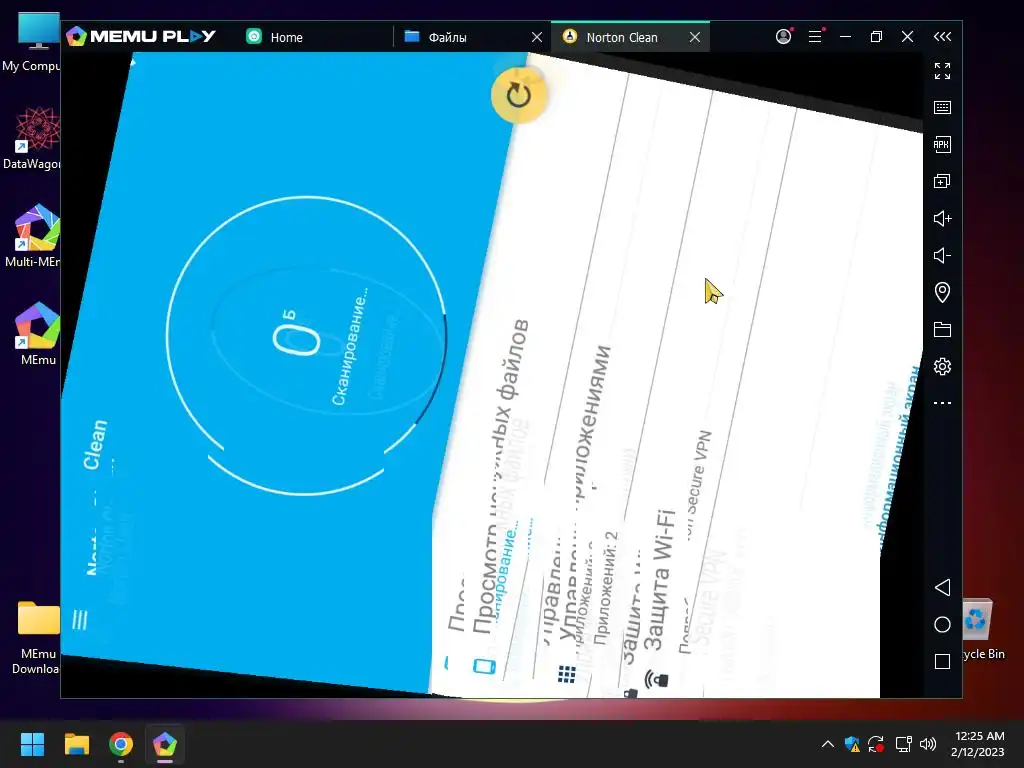1024x768 pixels.
Task: Close the Файлы tab
Action: 537,37
